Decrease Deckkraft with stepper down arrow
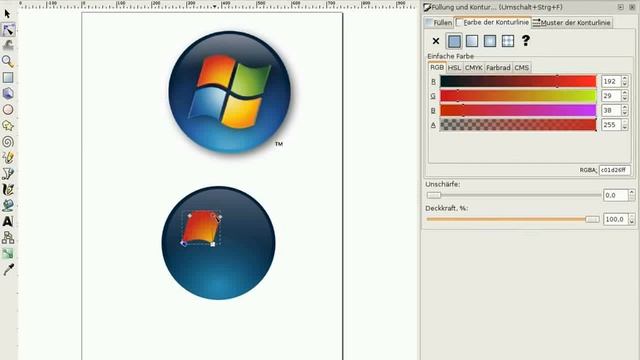 point(631,222)
